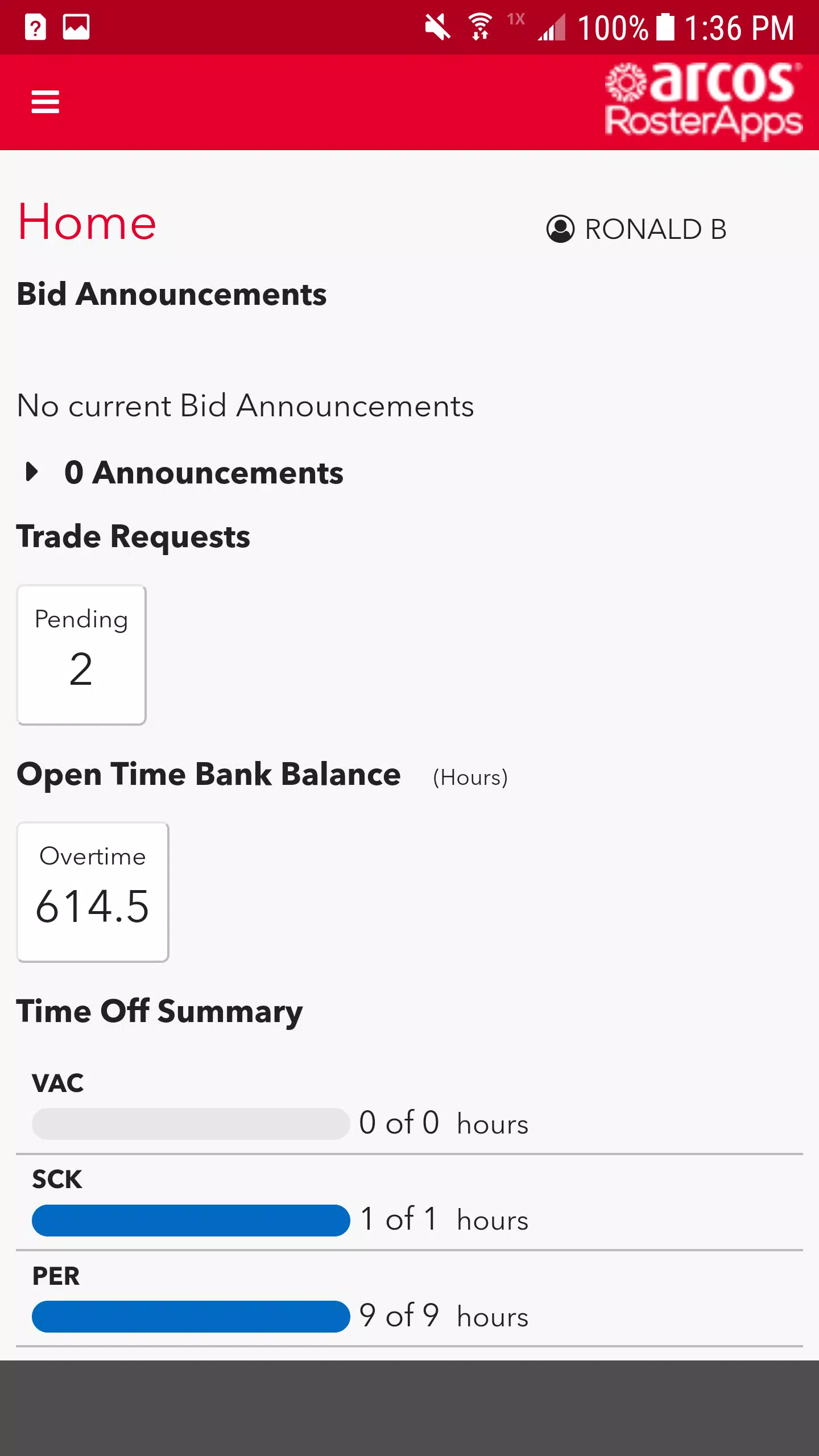Viewport: 819px width, 1456px height.
Task: Select the VAC time off progress bar
Action: [191, 1123]
